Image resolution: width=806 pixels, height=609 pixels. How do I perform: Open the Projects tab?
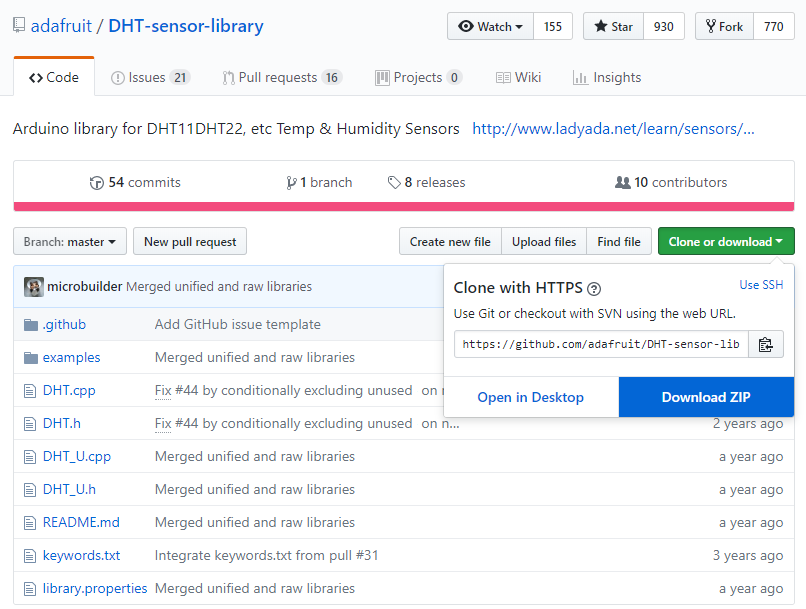(418, 78)
